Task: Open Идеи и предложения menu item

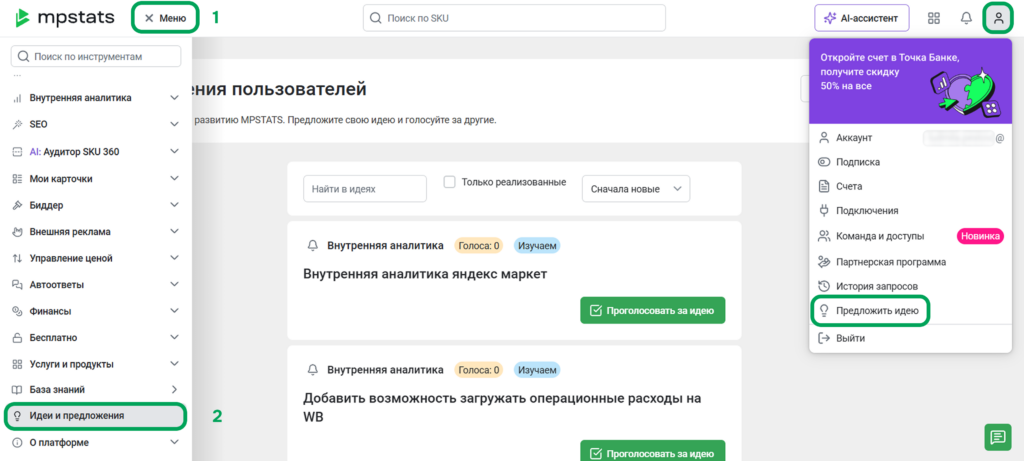Action: point(95,416)
